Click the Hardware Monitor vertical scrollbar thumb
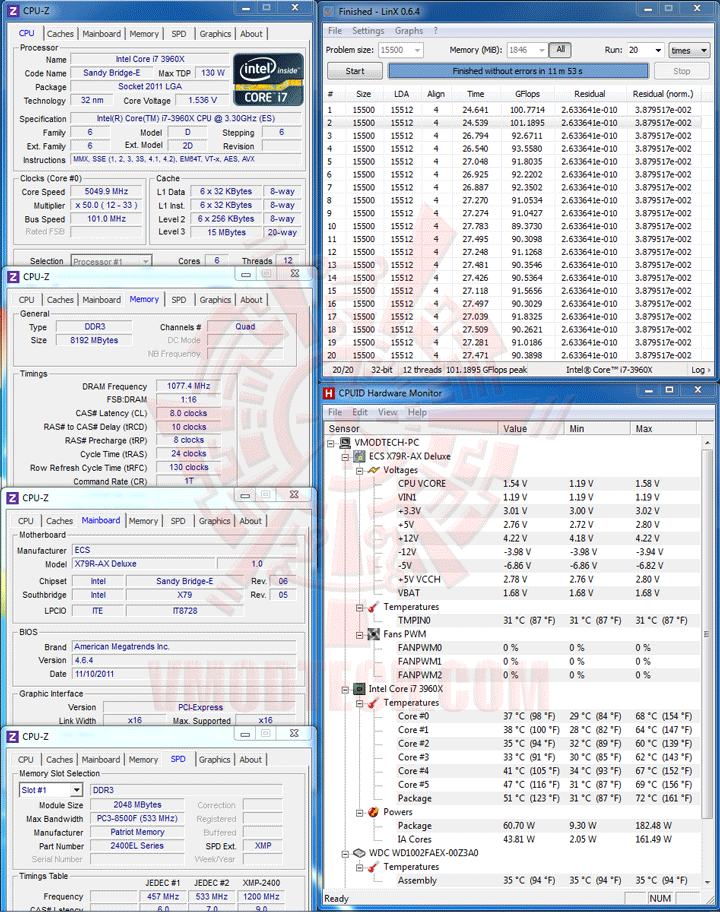This screenshot has height=912, width=720. (707, 634)
